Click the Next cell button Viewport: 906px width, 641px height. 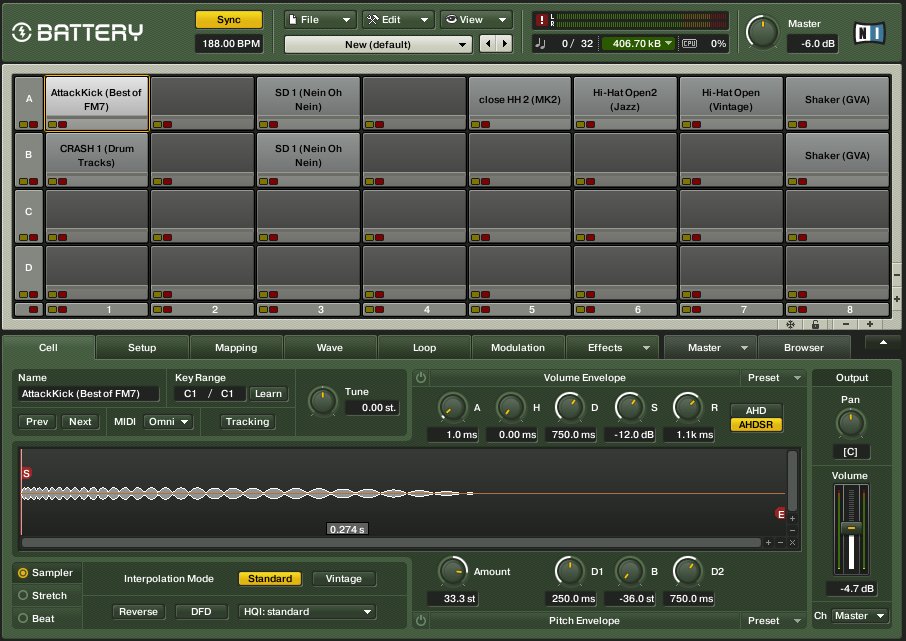click(80, 422)
